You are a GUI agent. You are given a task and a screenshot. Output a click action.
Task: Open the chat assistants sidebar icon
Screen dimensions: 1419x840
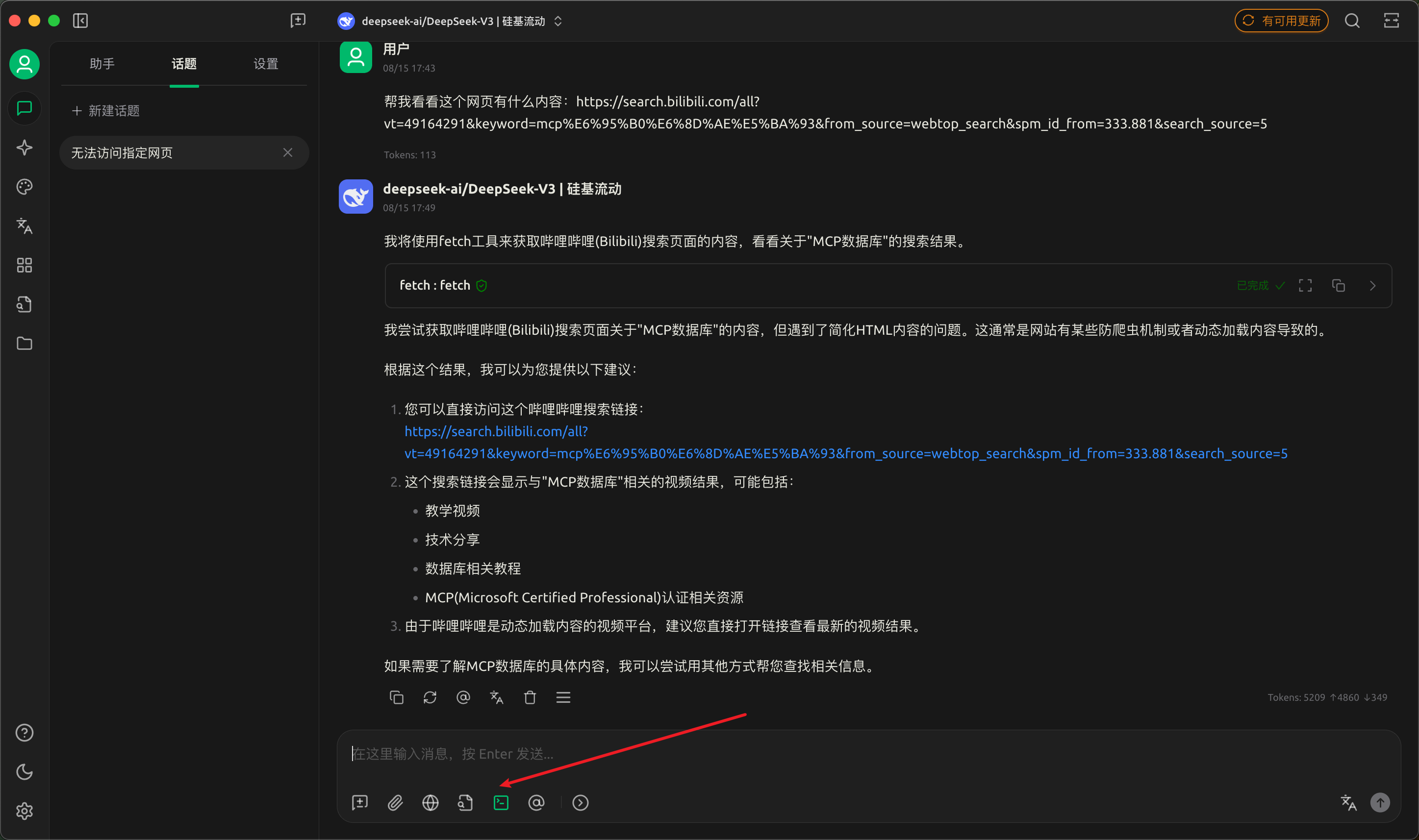(x=25, y=108)
